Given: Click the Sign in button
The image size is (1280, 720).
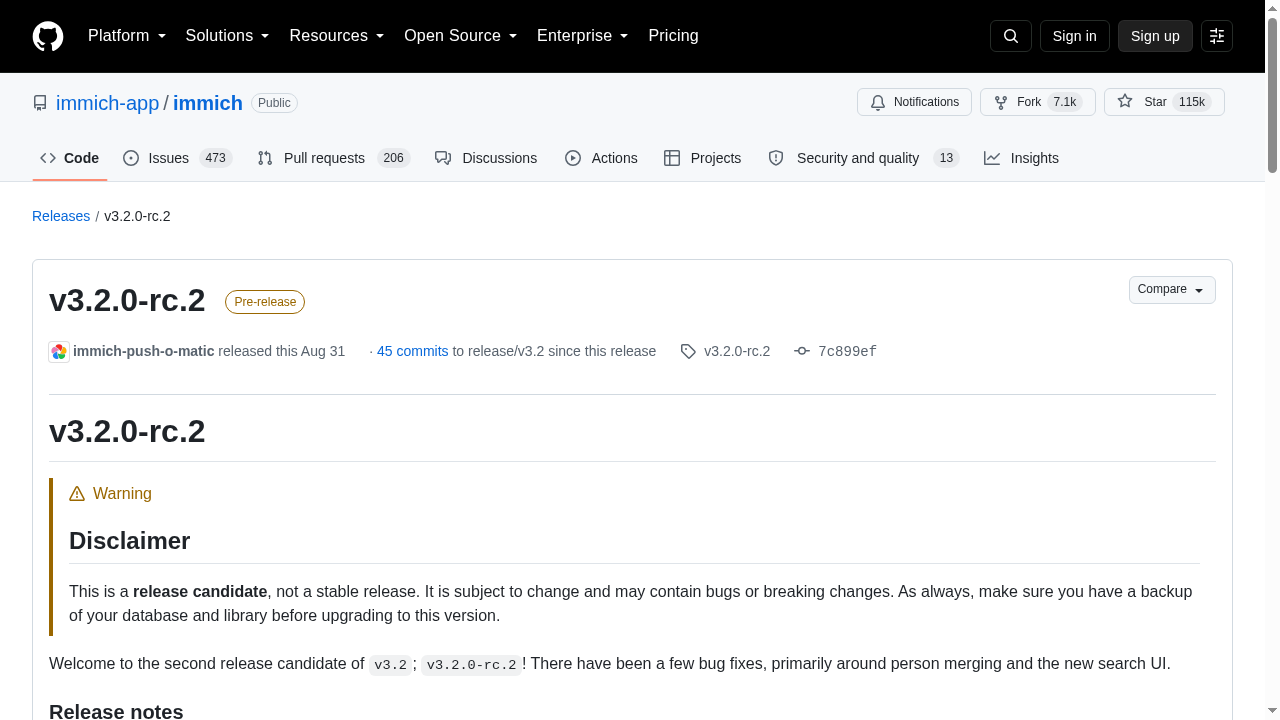Looking at the screenshot, I should (1075, 36).
